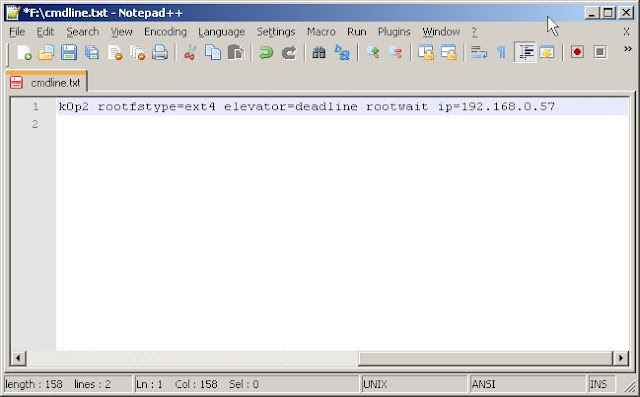Toggle the Word wrap toolbar icon
Viewport: 640px width, 397px height.
coord(478,53)
